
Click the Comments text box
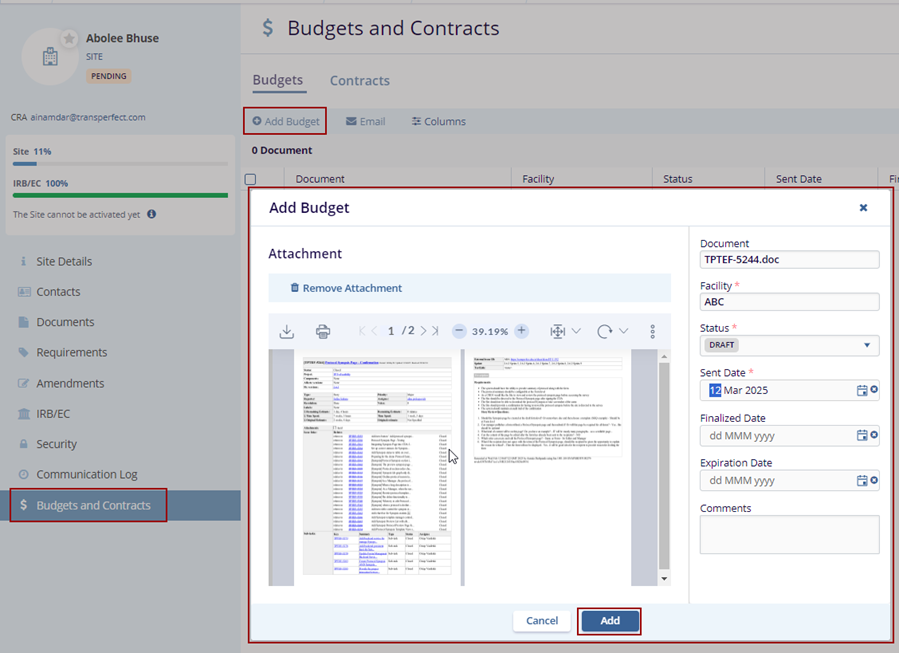pos(789,535)
